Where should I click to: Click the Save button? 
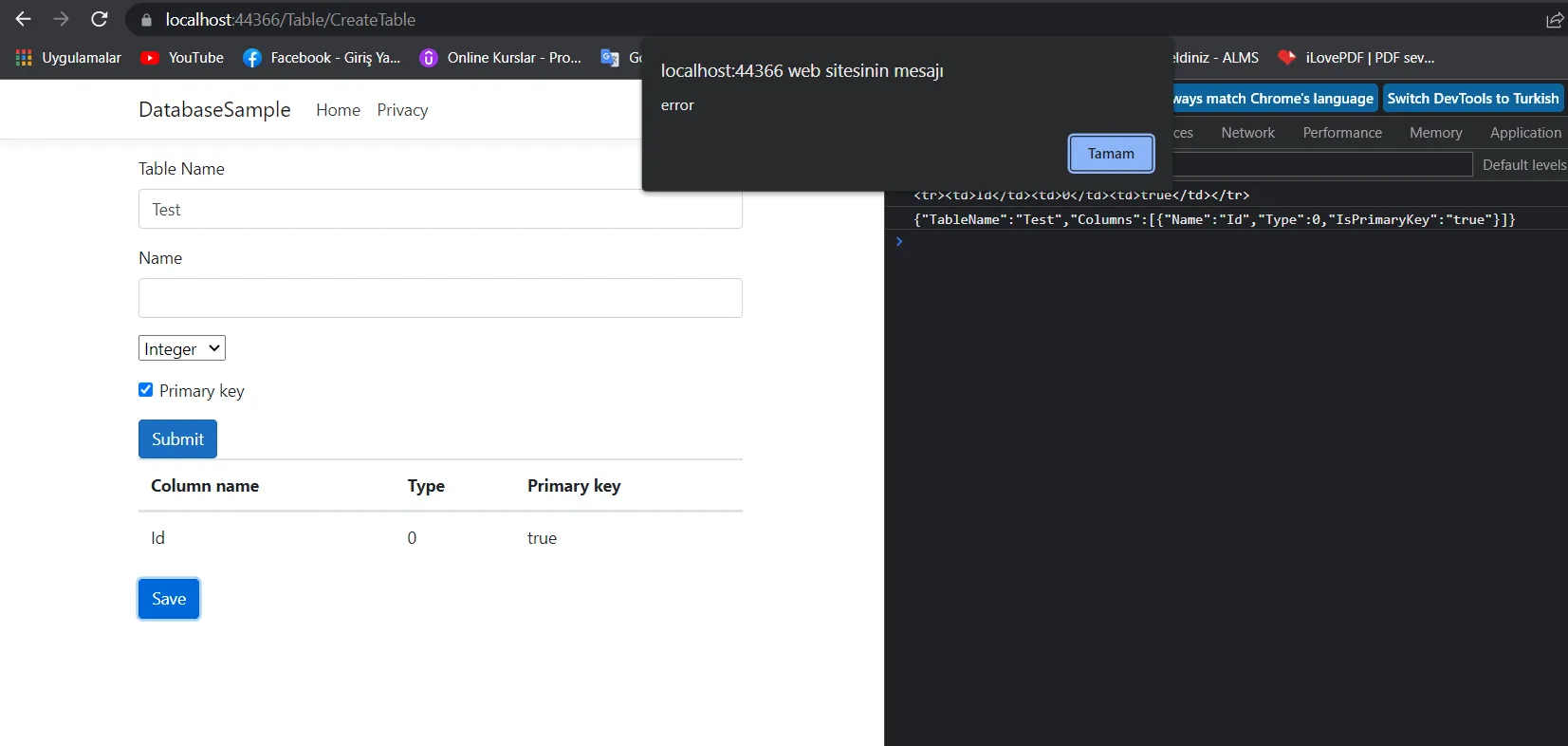coord(169,599)
